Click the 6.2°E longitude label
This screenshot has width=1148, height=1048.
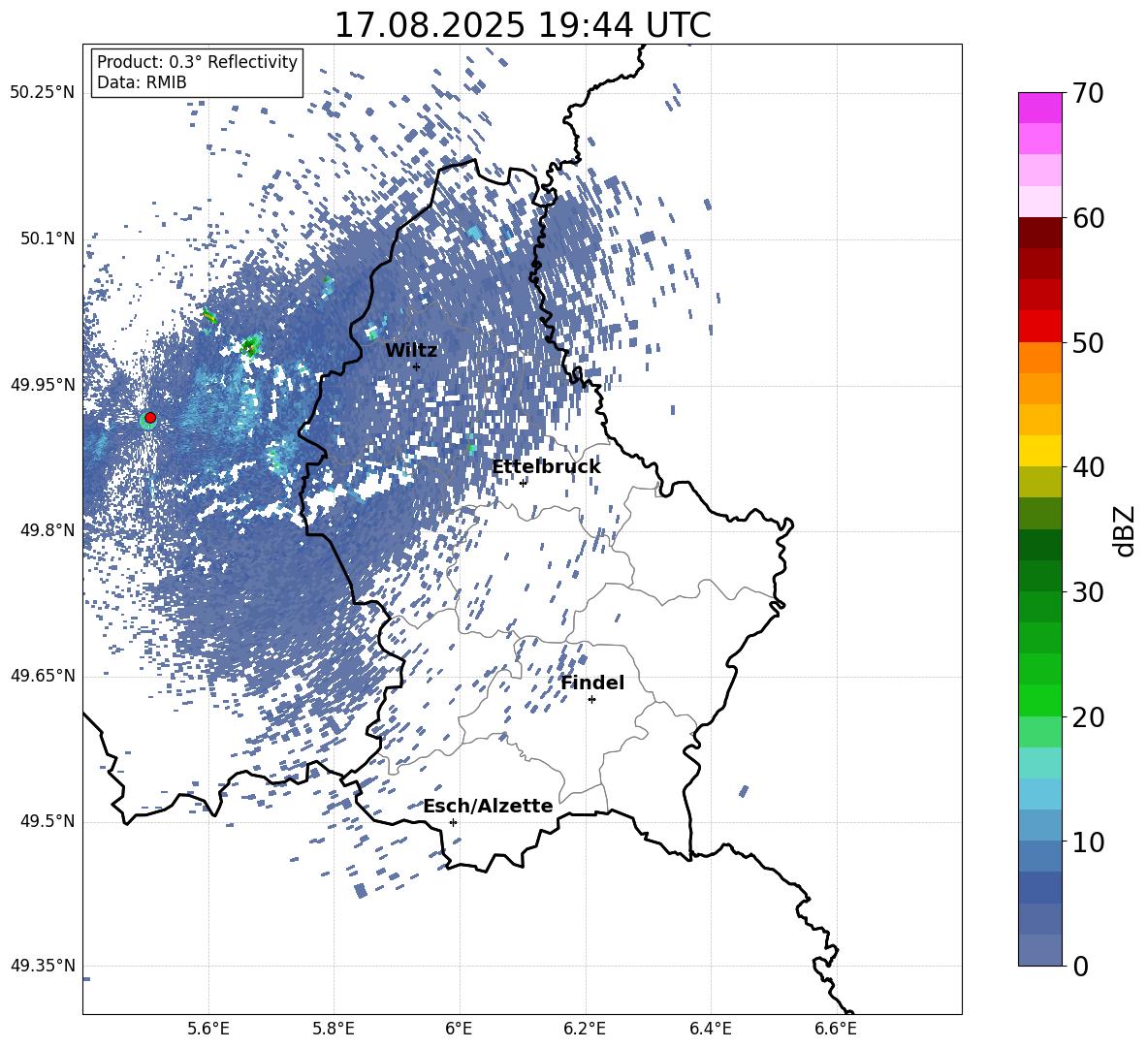point(585,1029)
